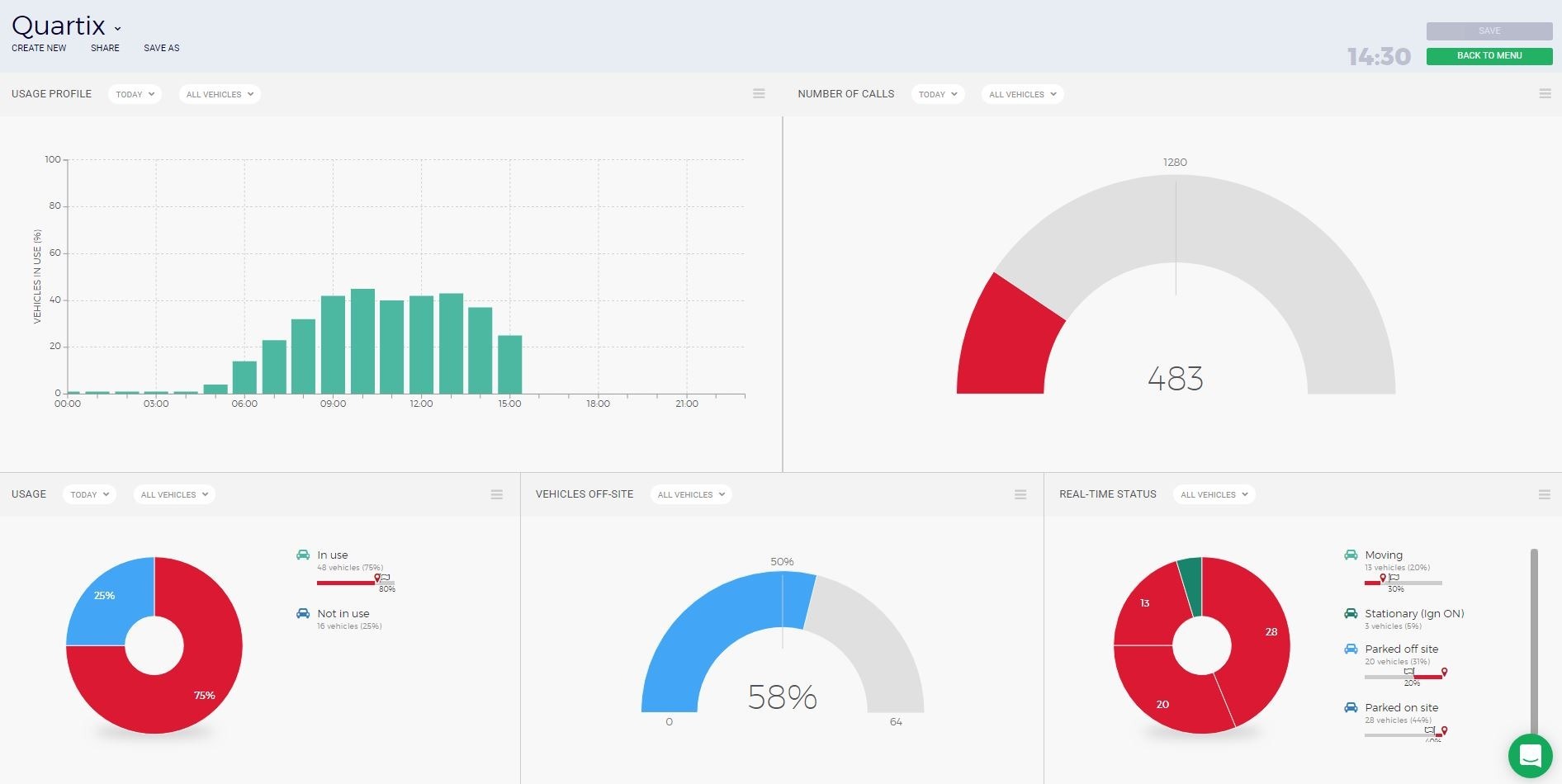Click the In use car icon
The image size is (1562, 784).
[x=303, y=555]
